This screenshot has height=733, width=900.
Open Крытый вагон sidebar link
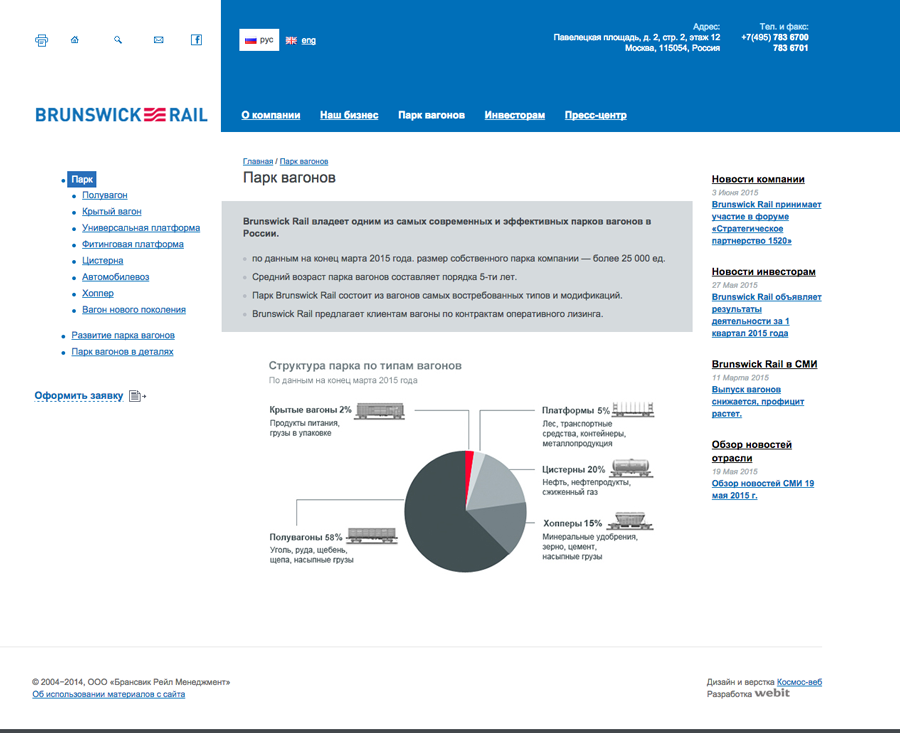click(111, 211)
